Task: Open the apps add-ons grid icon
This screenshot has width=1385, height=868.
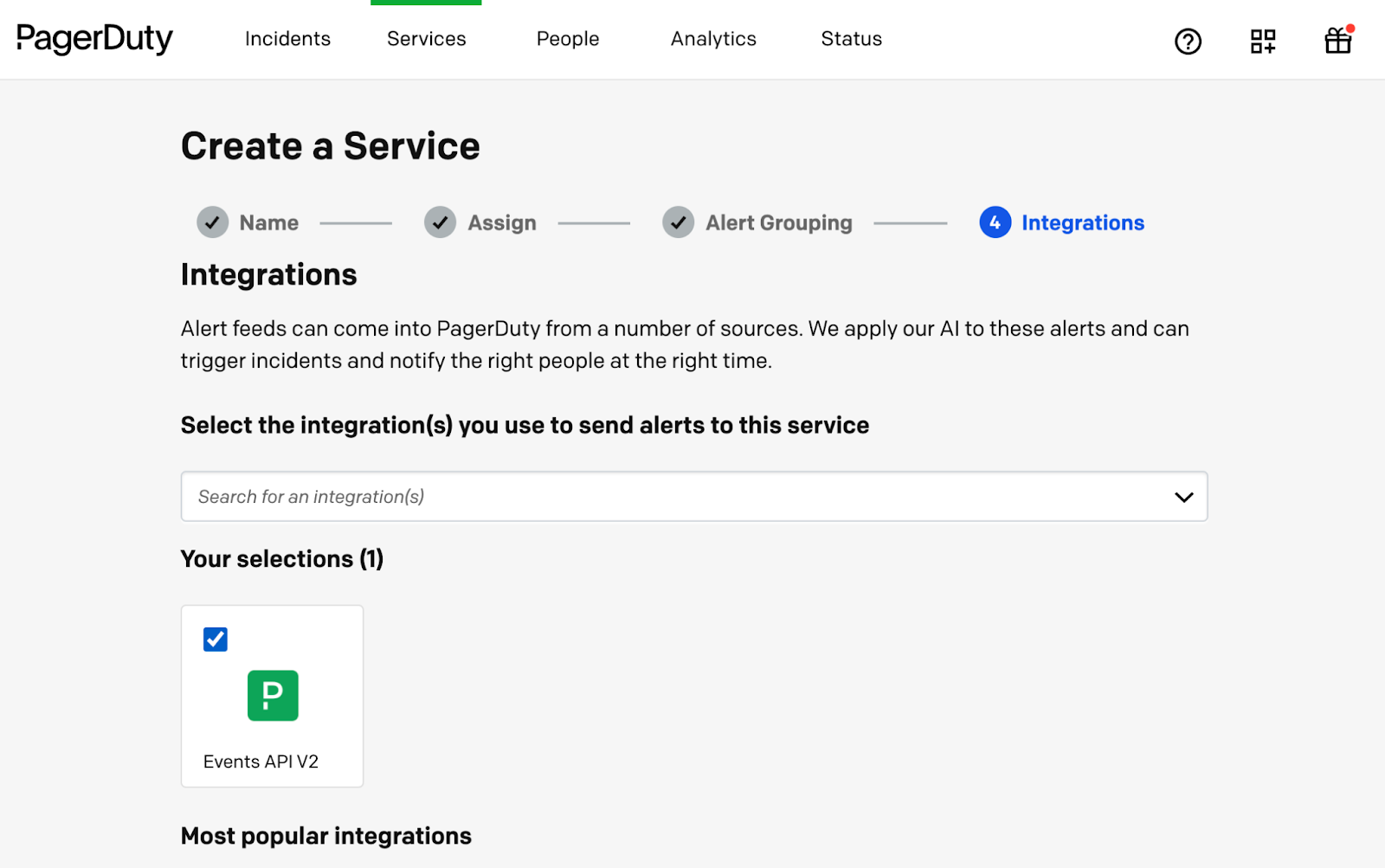Action: [1263, 41]
